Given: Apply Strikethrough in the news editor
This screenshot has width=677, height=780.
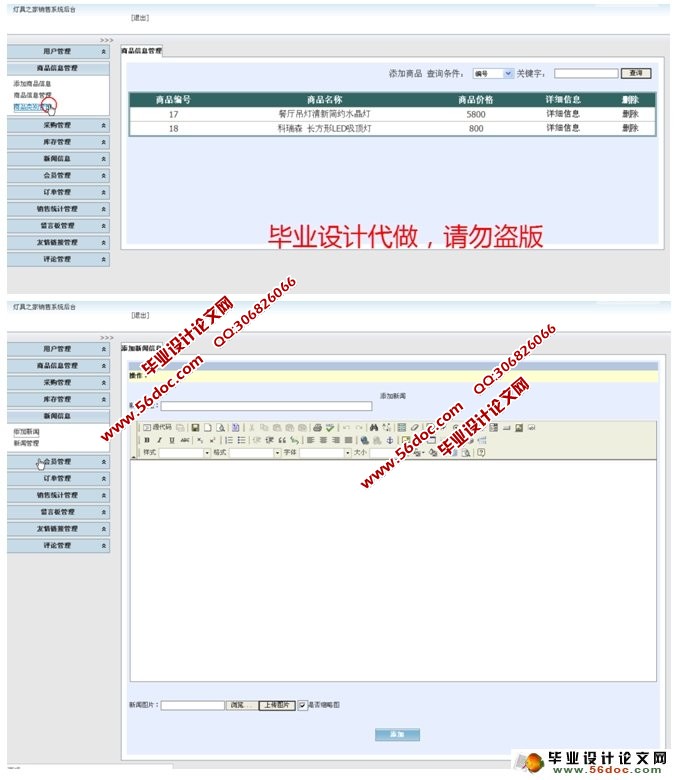Looking at the screenshot, I should pos(185,440).
